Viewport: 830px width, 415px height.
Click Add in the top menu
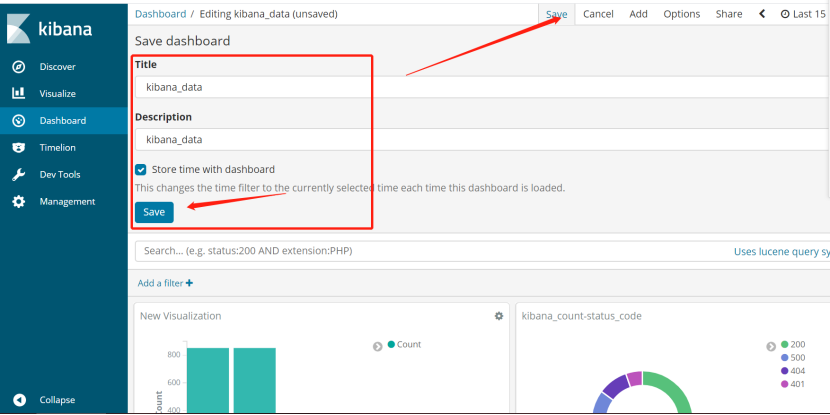[638, 14]
